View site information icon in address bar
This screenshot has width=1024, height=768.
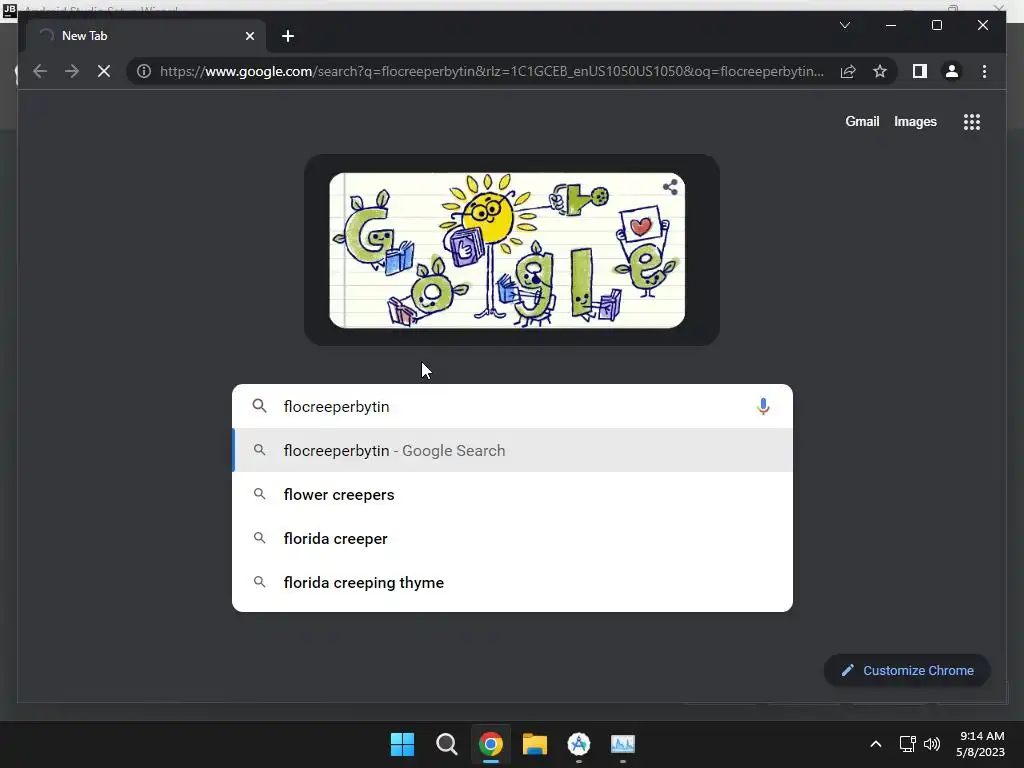pyautogui.click(x=144, y=71)
